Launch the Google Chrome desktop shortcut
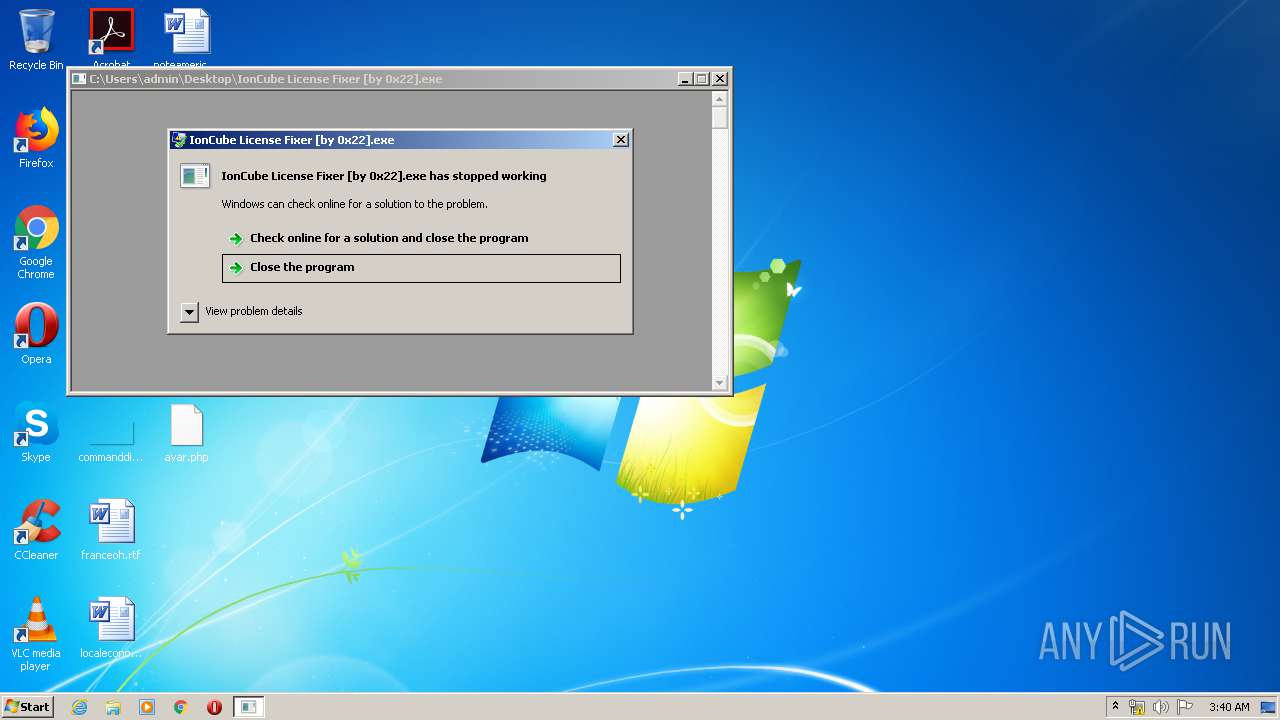The width and height of the screenshot is (1280, 720). pos(36,243)
